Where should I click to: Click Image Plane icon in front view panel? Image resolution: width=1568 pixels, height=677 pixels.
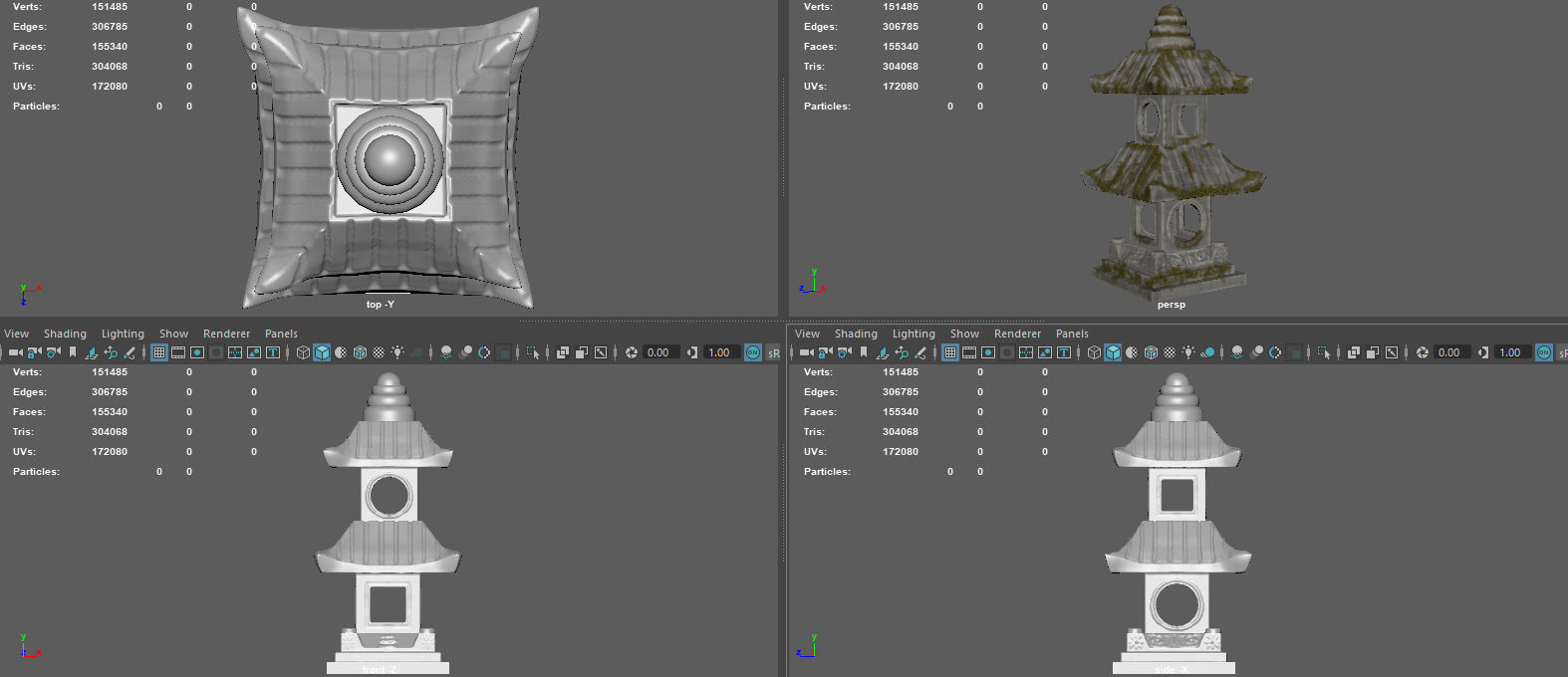pyautogui.click(x=91, y=352)
